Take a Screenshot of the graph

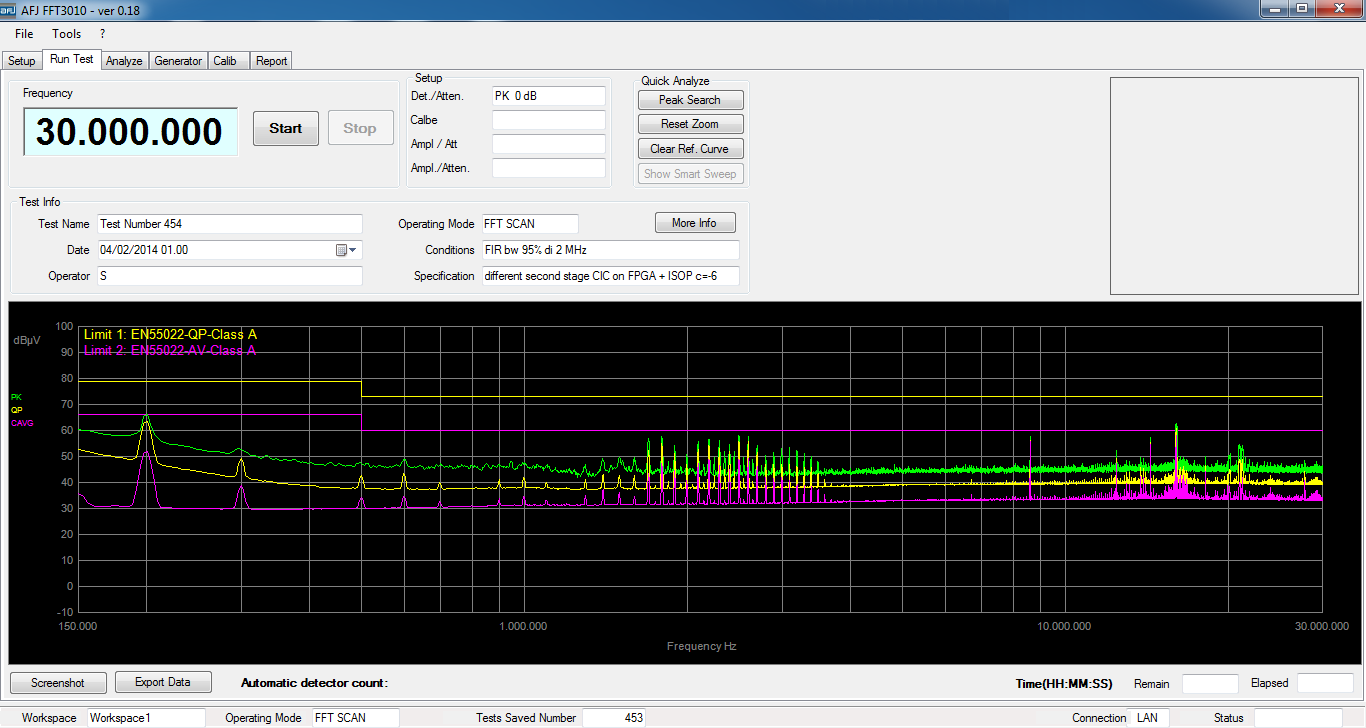pos(58,683)
